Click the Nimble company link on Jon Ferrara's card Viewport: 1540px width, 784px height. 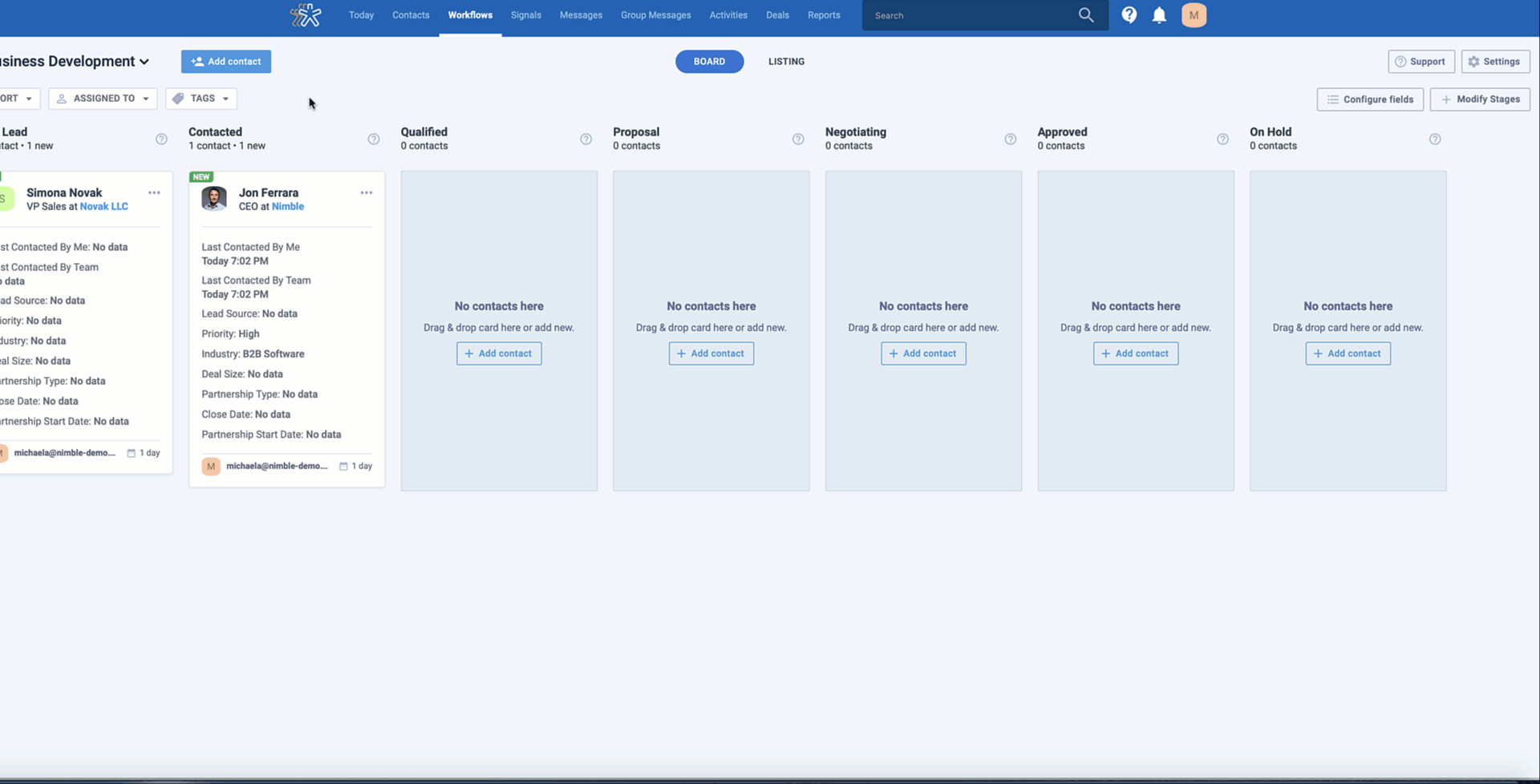click(x=290, y=206)
